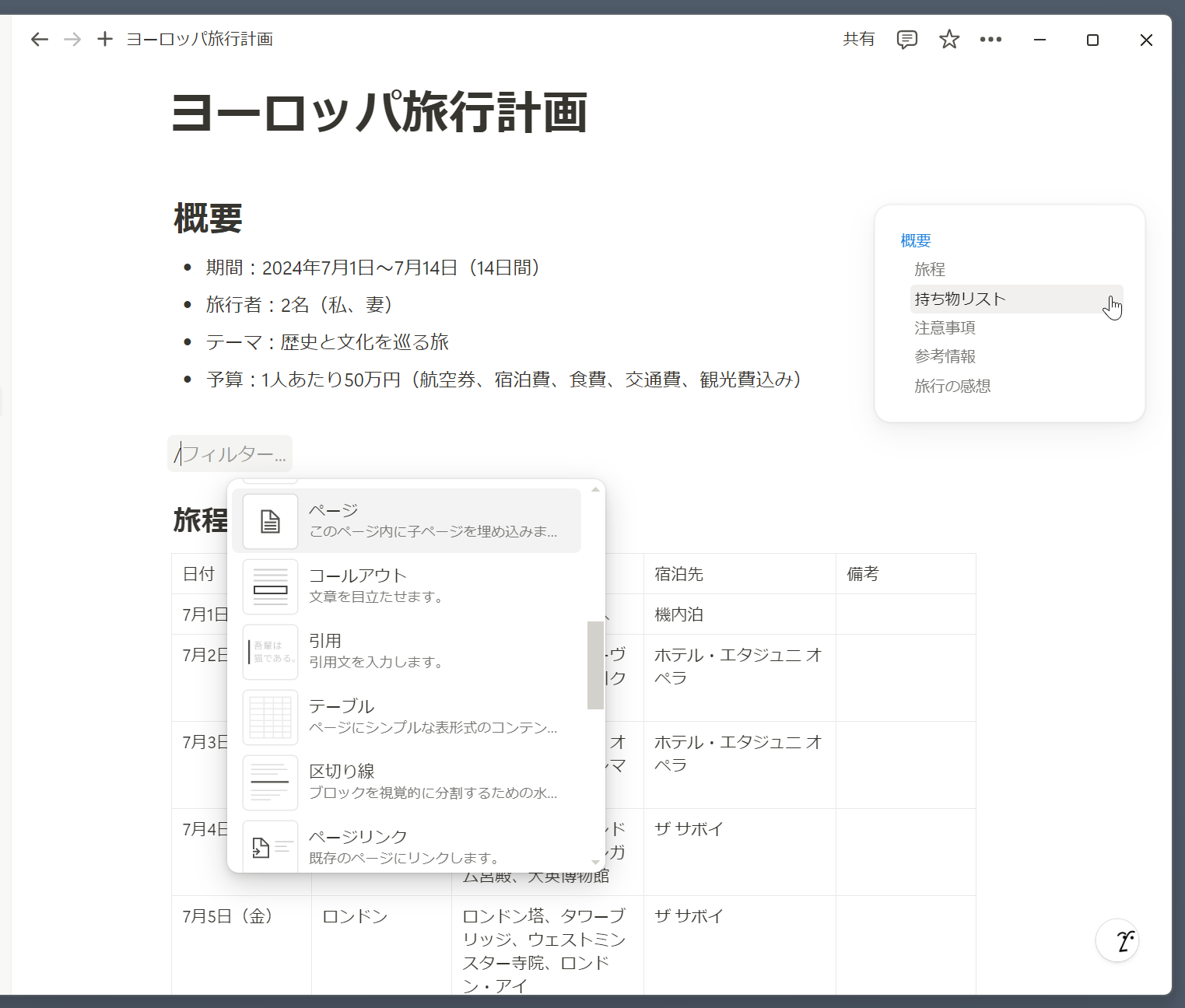Click the Notion AI floating button
The height and width of the screenshot is (1008, 1185).
click(x=1117, y=940)
